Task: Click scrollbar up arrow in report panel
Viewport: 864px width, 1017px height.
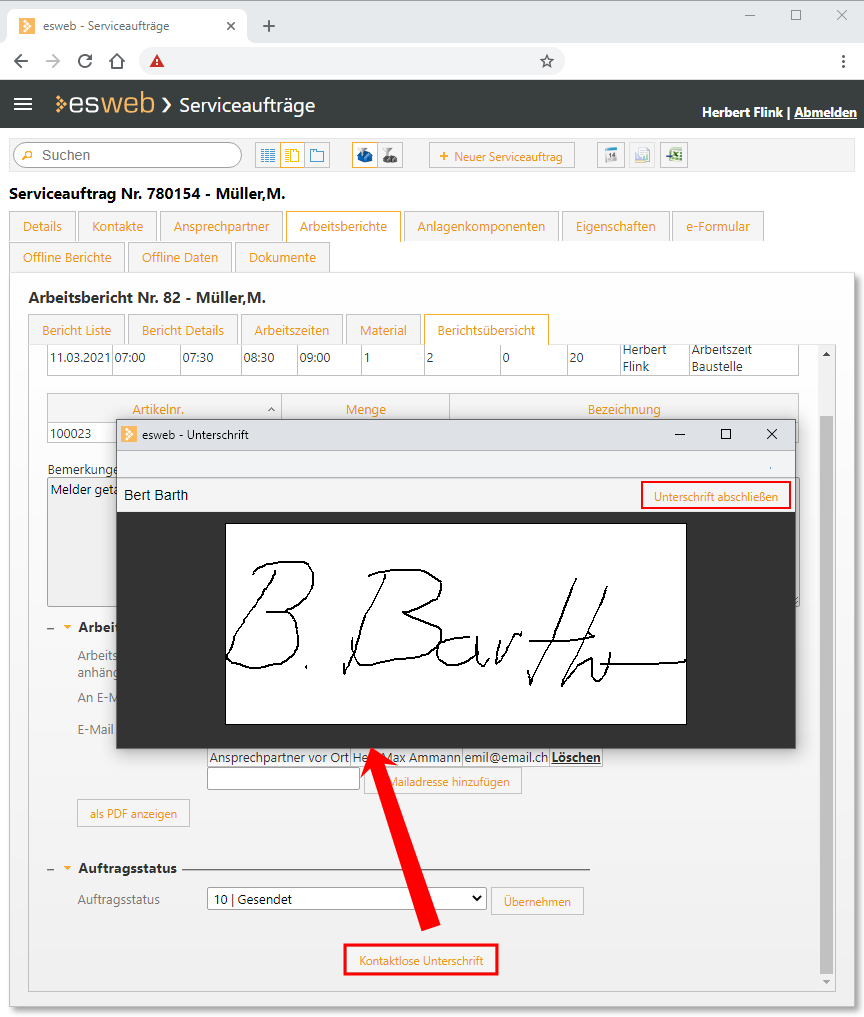Action: point(826,354)
